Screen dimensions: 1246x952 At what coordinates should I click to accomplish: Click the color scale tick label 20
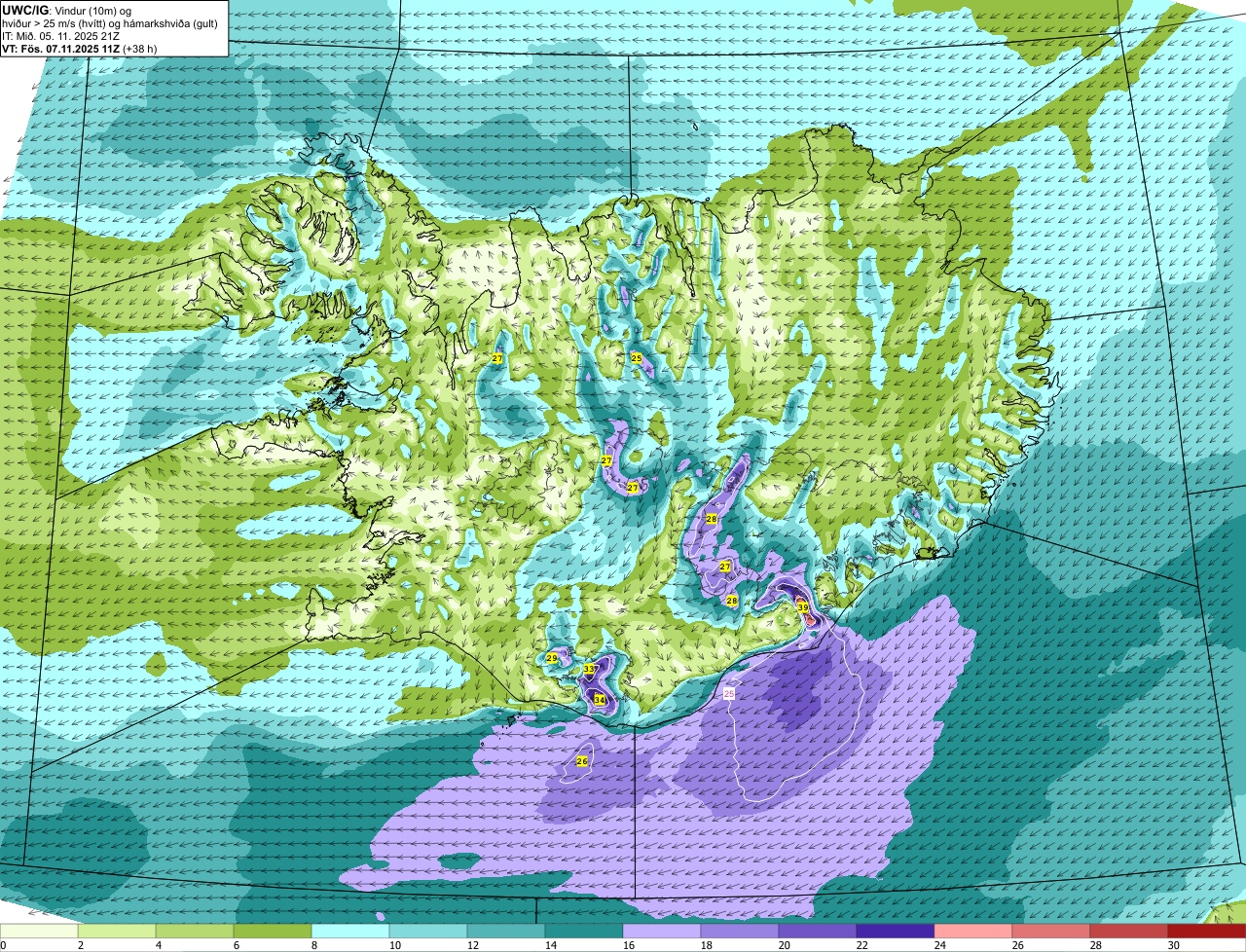[784, 945]
